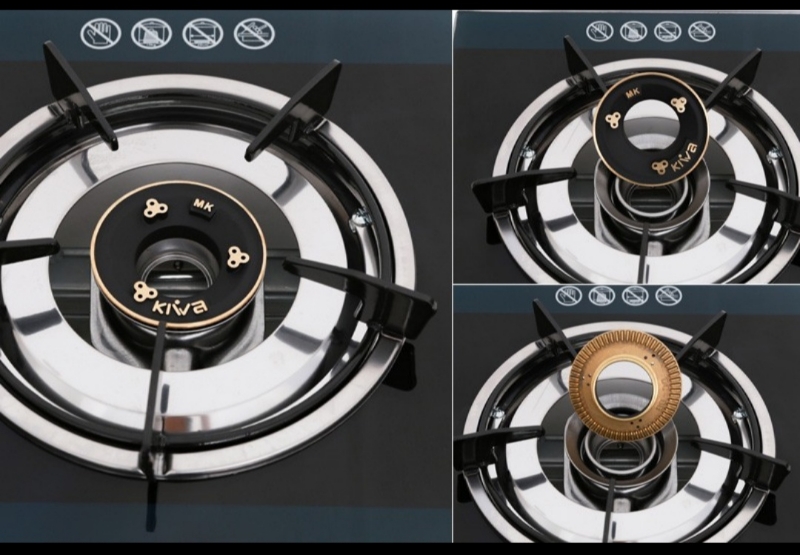Click the rightmost warning icon in the large left photo

[x=254, y=34]
